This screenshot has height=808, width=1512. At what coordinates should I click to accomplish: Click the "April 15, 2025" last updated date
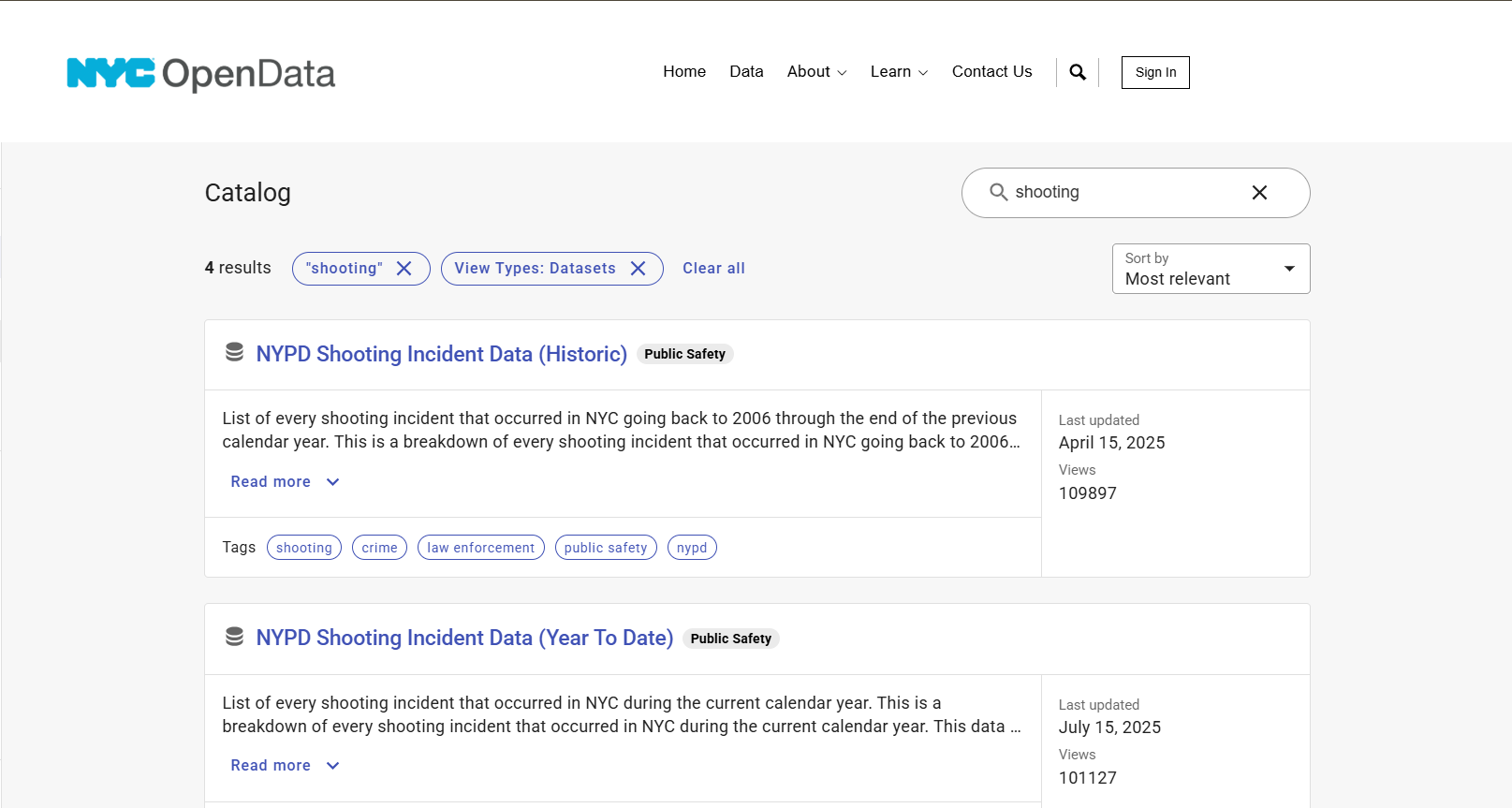(1111, 443)
